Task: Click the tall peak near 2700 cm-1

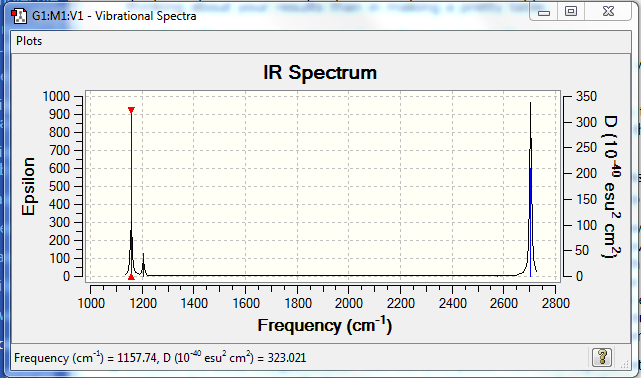Action: [531, 189]
